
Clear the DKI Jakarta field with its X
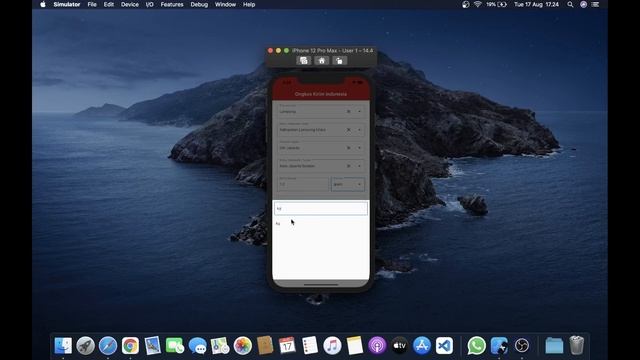pos(349,148)
